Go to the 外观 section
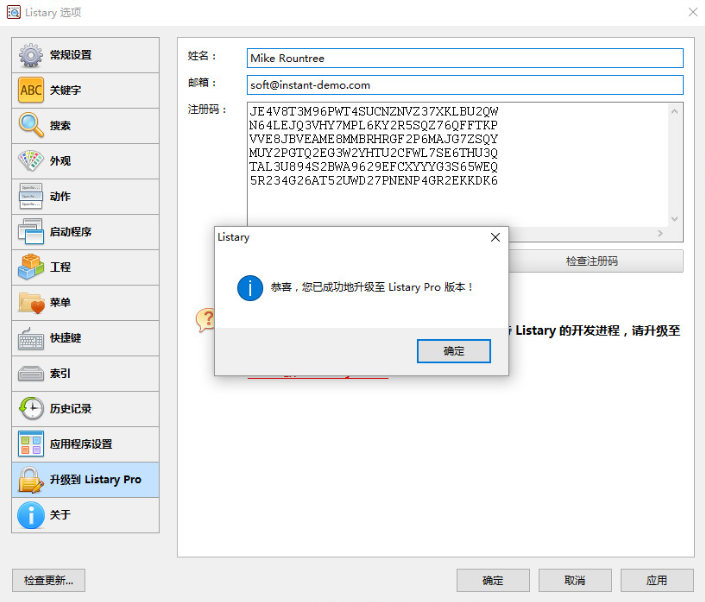The image size is (705, 602). click(x=85, y=161)
